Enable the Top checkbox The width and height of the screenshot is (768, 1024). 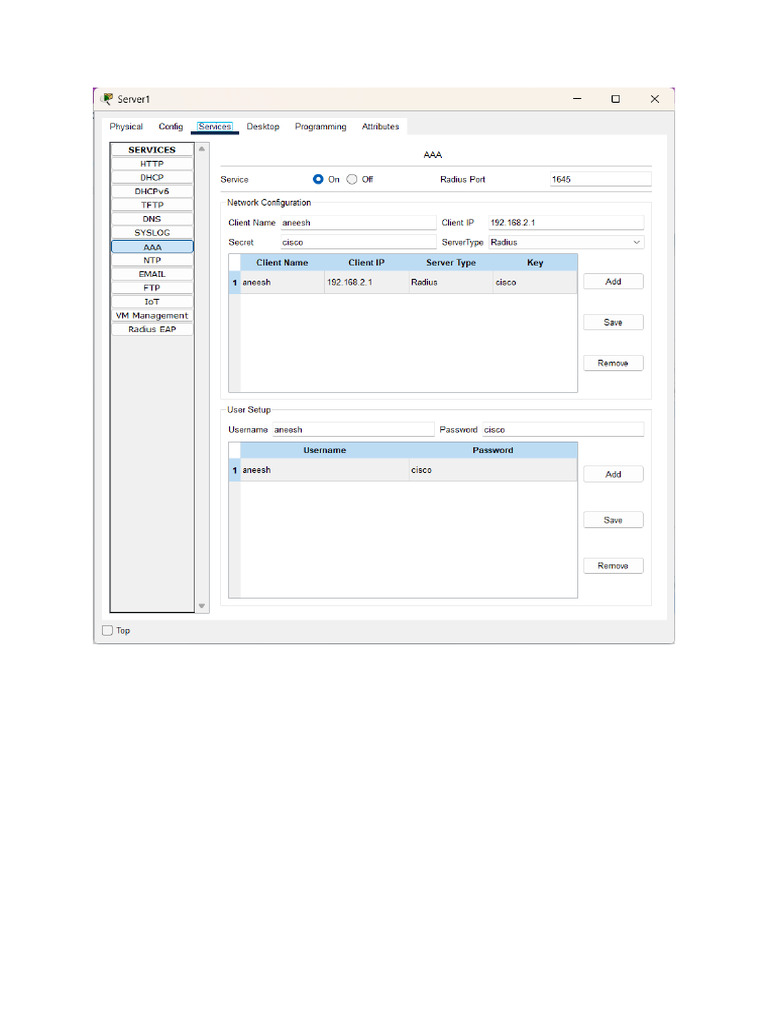[108, 630]
